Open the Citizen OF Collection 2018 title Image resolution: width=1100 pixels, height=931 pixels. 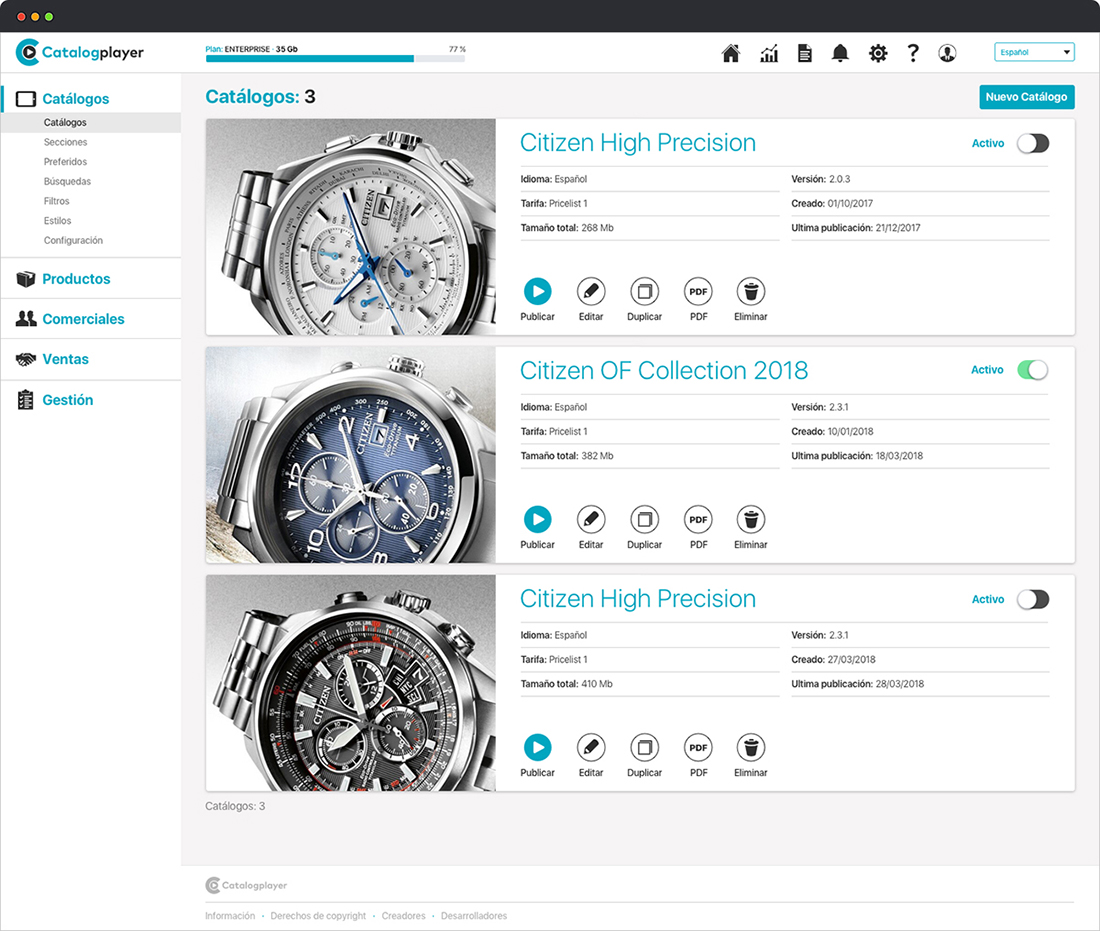664,370
